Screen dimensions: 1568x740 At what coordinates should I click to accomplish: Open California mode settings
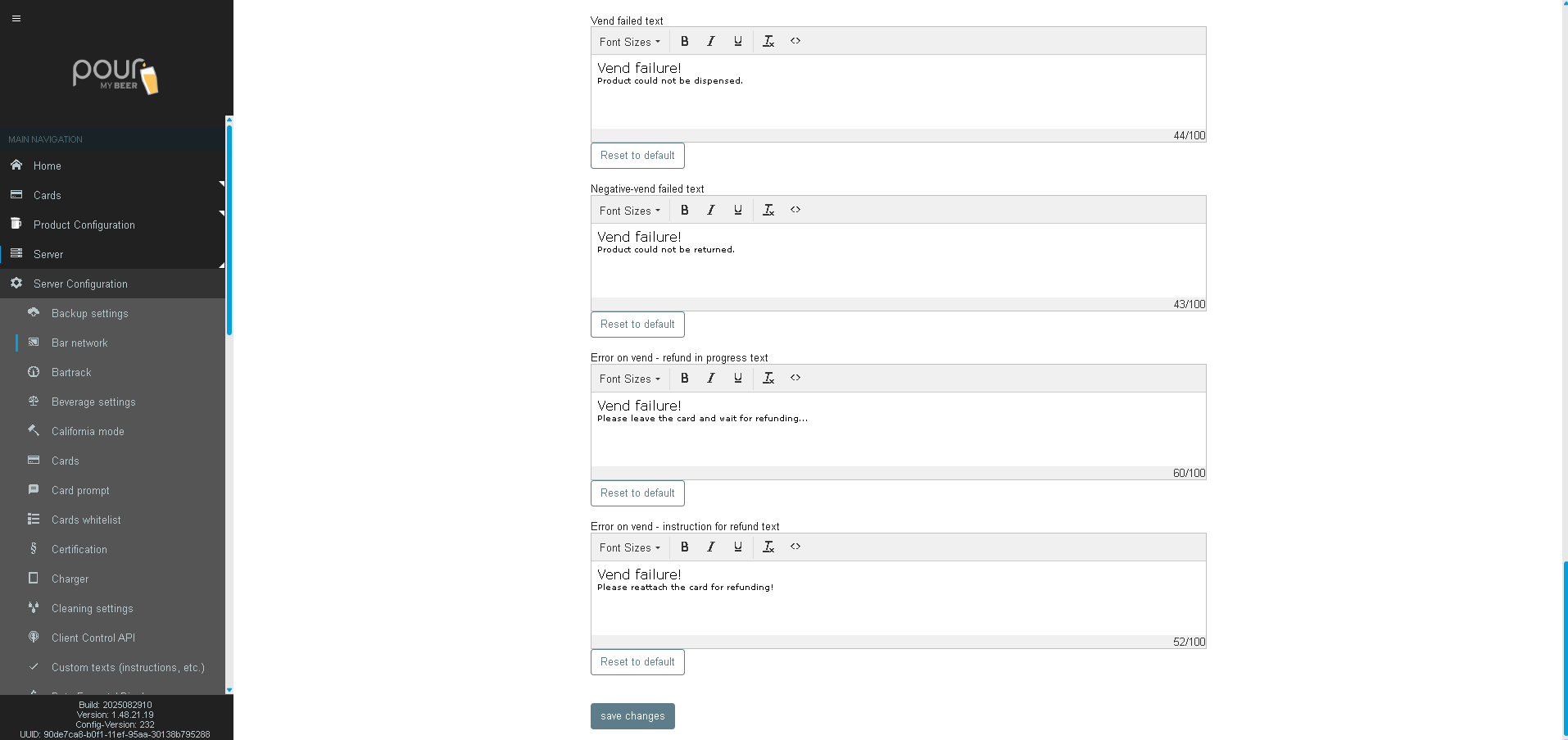coord(88,431)
